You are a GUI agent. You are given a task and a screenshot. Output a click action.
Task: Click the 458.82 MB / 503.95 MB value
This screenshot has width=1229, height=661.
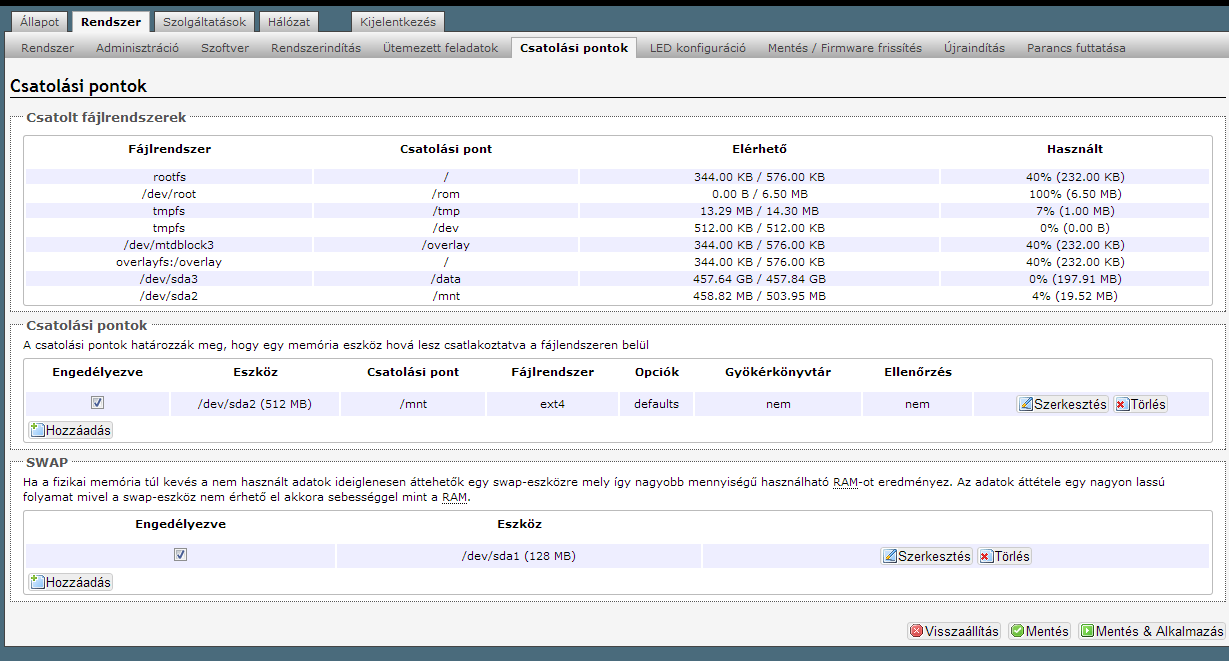[x=759, y=296]
